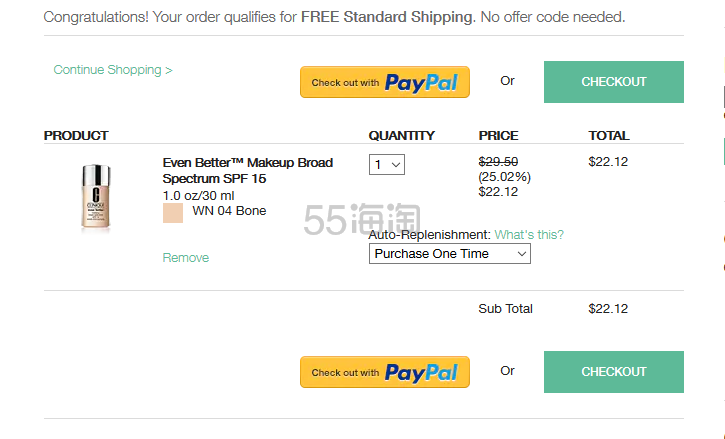Open the Even Better Makeup product title
The width and height of the screenshot is (725, 439).
pos(247,171)
